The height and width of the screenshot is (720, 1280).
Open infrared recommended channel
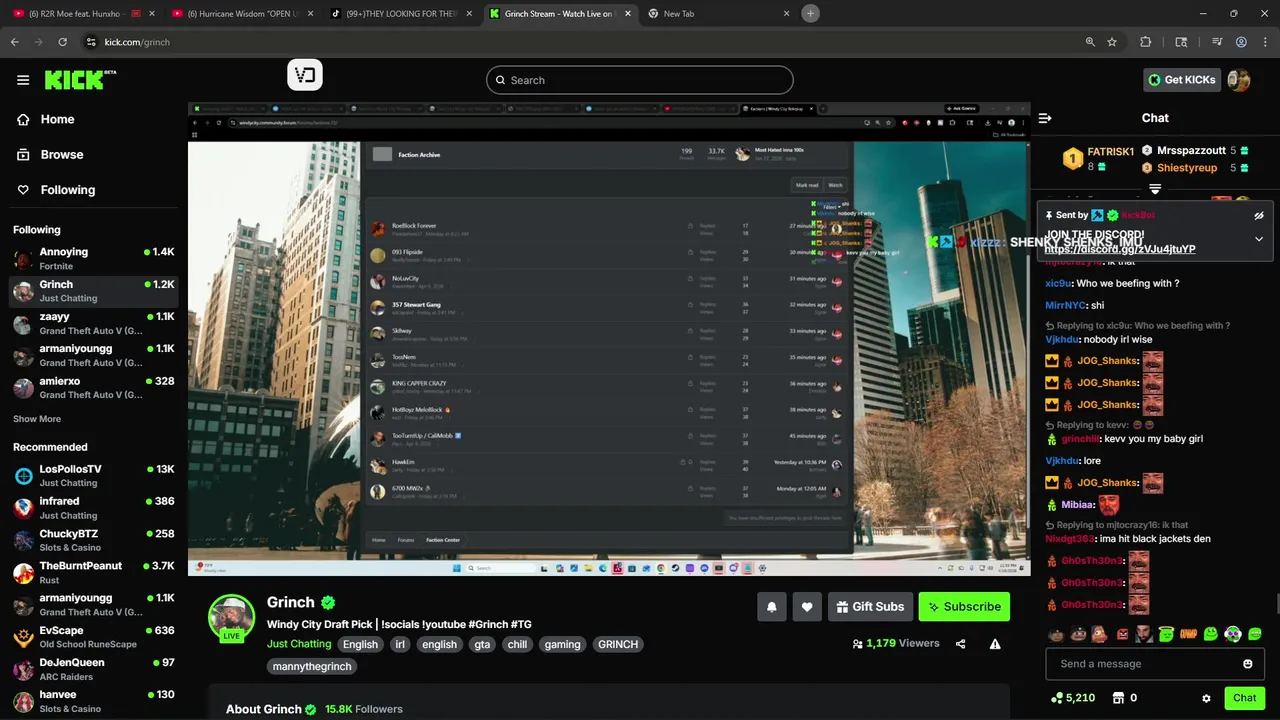pyautogui.click(x=94, y=508)
